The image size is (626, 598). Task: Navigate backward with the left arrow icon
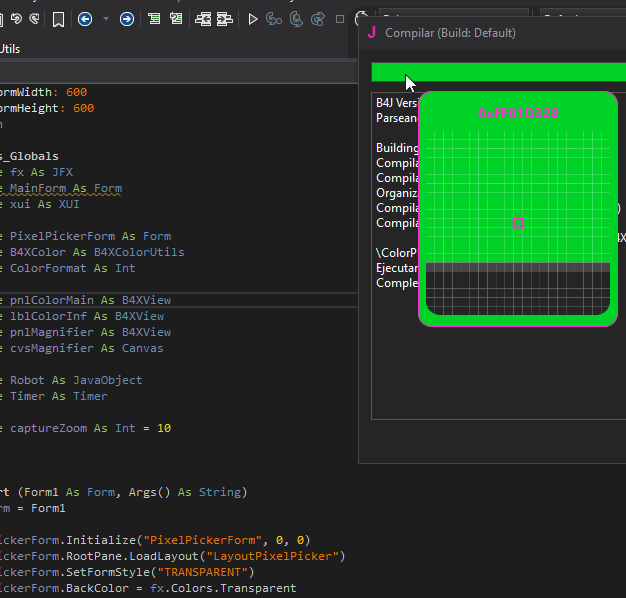pos(85,19)
